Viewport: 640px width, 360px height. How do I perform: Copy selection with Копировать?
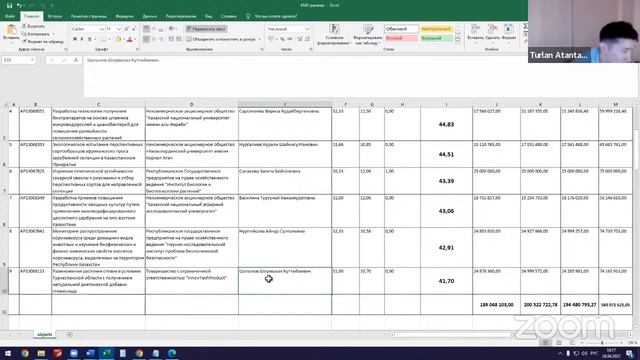coord(36,34)
